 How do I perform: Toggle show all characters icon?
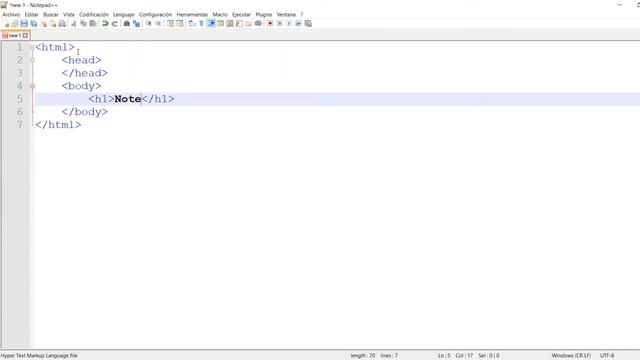click(201, 24)
